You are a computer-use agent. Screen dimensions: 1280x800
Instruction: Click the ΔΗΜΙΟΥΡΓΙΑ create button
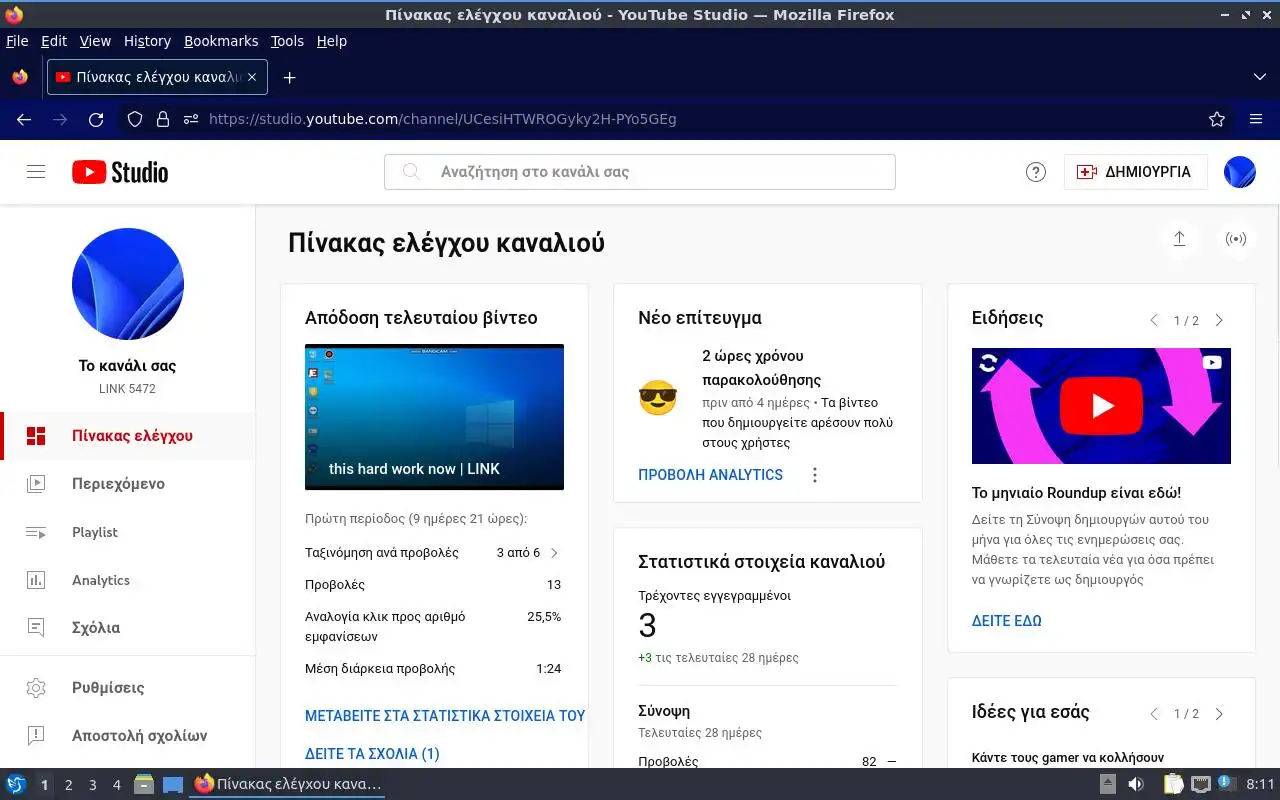coord(1135,172)
